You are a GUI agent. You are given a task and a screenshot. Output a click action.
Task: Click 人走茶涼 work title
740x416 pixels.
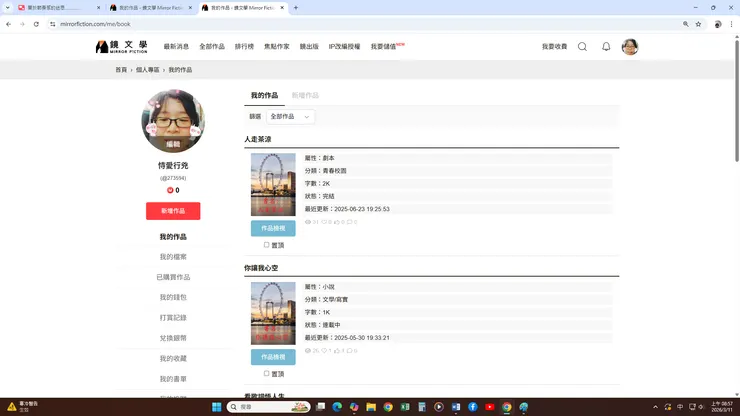click(258, 139)
